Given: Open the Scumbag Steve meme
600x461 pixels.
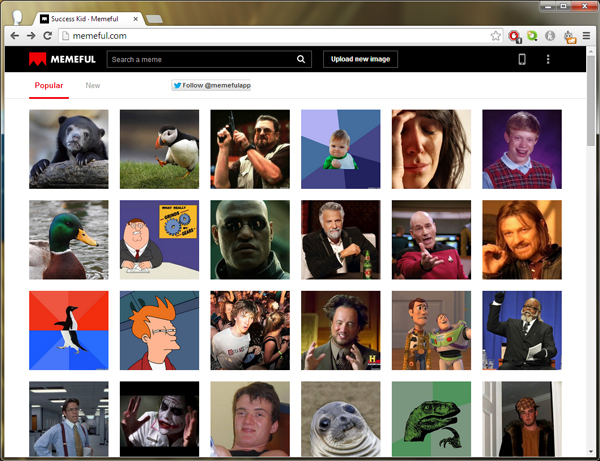Looking at the screenshot, I should (522, 419).
